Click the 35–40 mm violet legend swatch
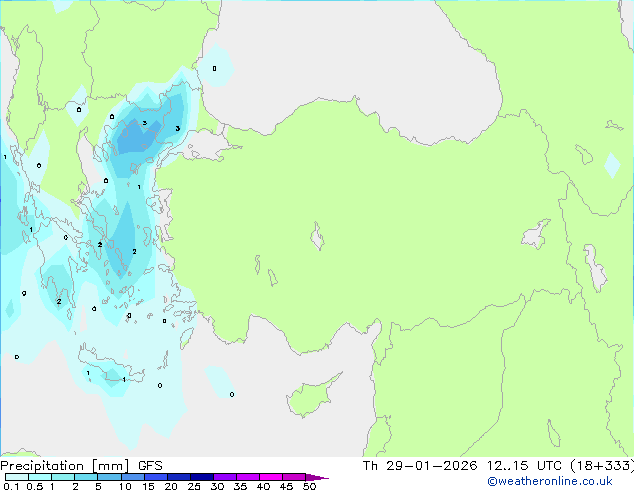 [x=248, y=477]
